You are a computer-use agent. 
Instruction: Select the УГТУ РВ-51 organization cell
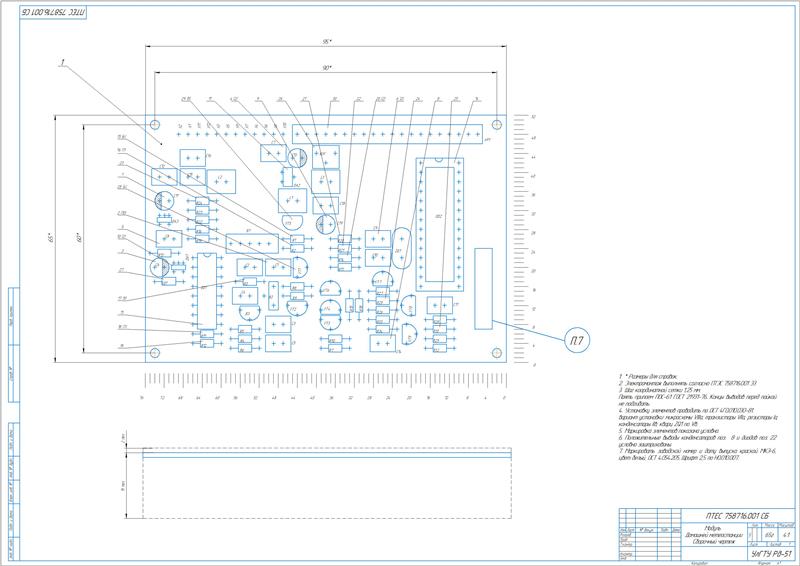771,553
